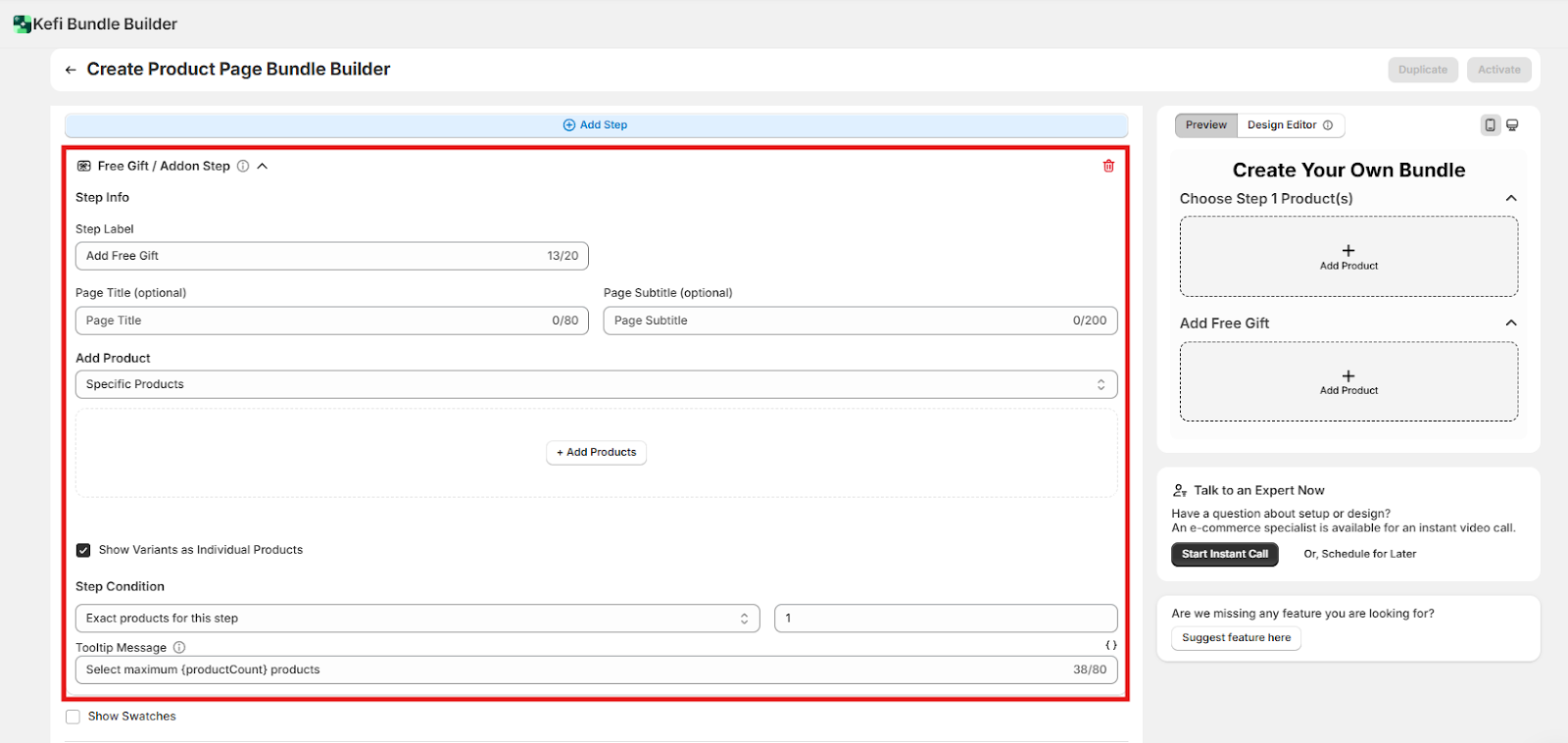The width and height of the screenshot is (1568, 743).
Task: Click the Kefi Bundle Builder logo
Action: click(x=22, y=24)
